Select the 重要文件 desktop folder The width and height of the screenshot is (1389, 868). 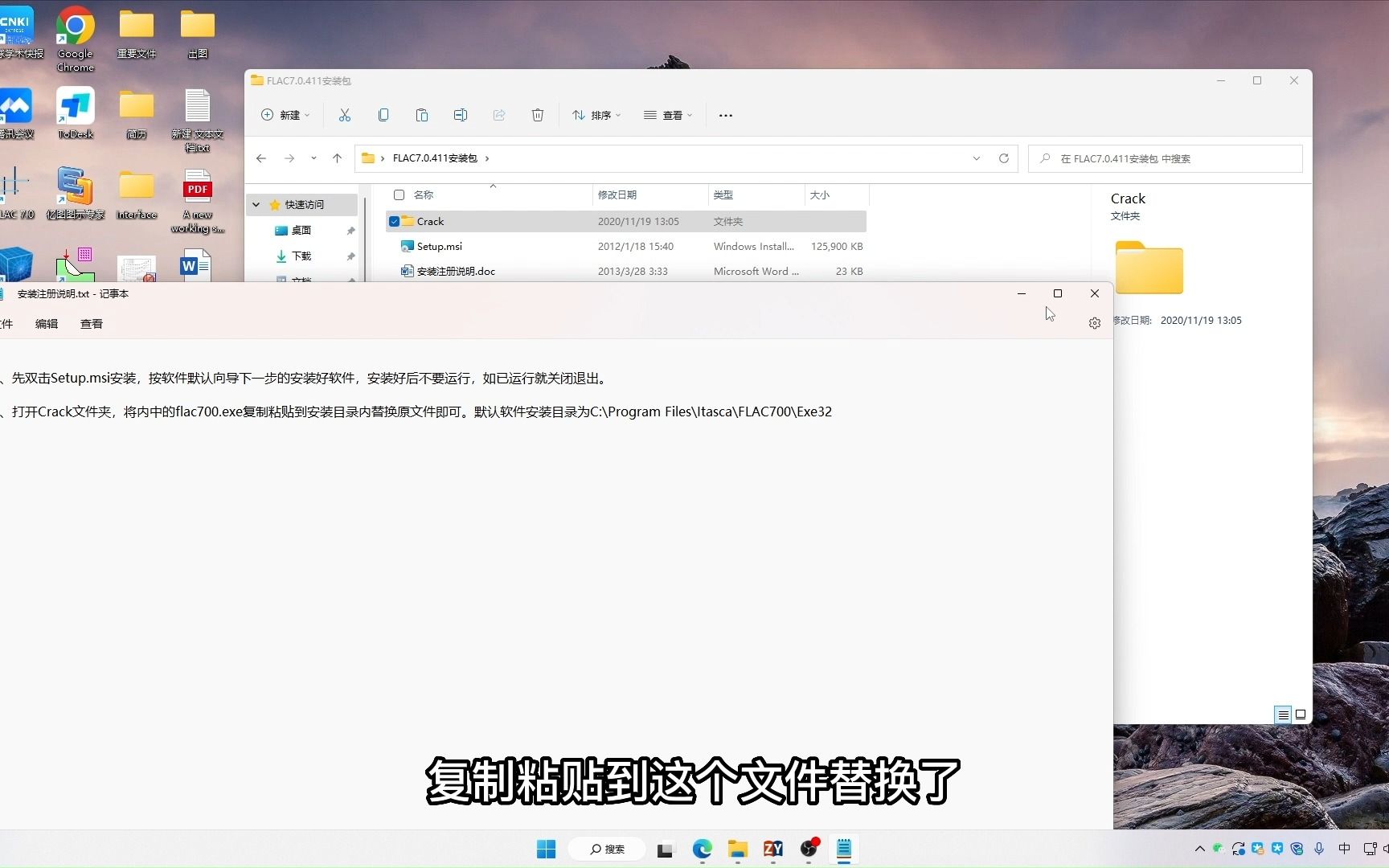pos(137,34)
